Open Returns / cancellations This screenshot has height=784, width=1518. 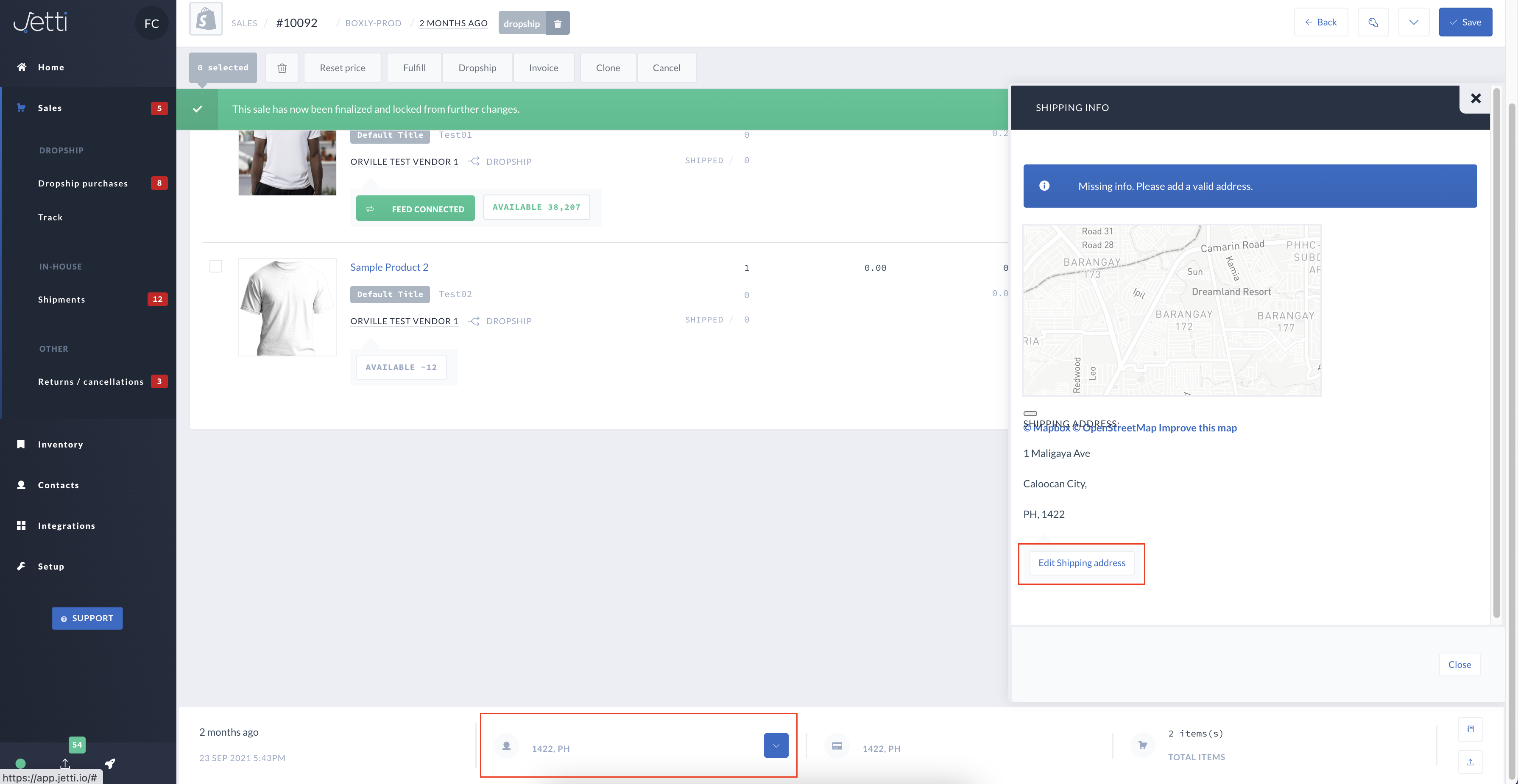[x=91, y=382]
